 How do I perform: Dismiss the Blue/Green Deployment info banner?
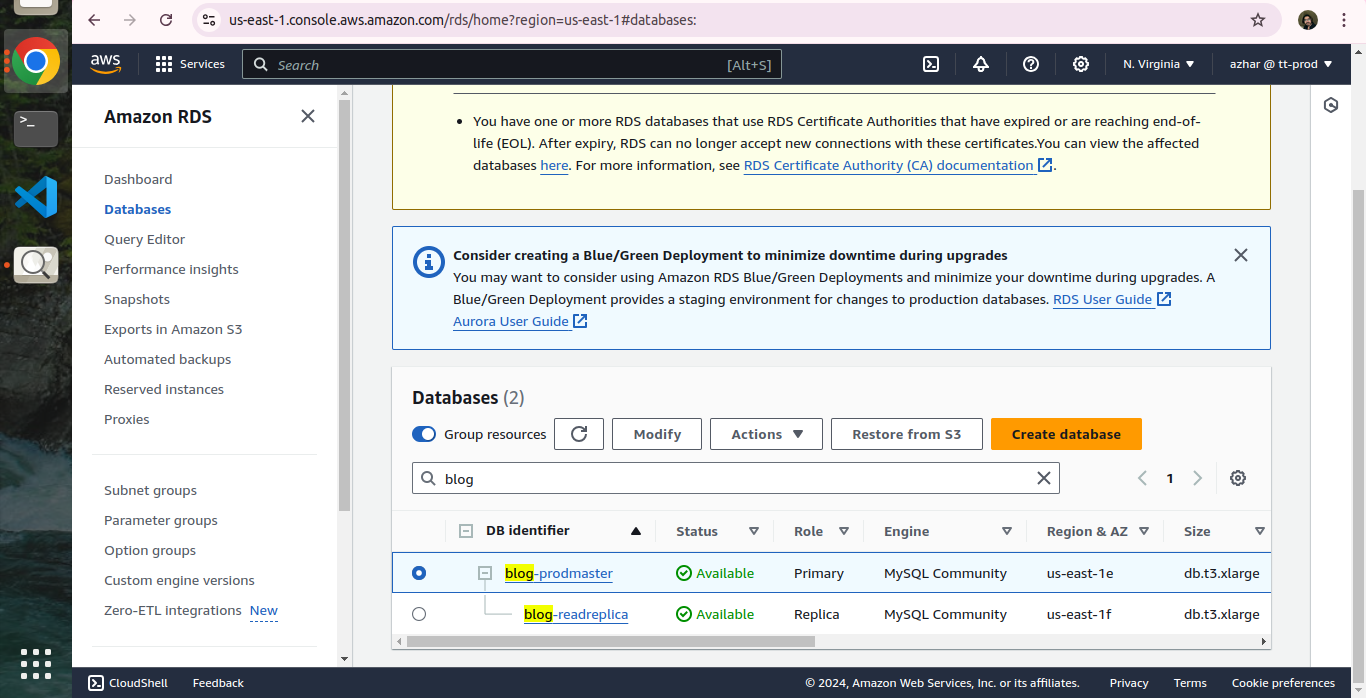(x=1241, y=255)
